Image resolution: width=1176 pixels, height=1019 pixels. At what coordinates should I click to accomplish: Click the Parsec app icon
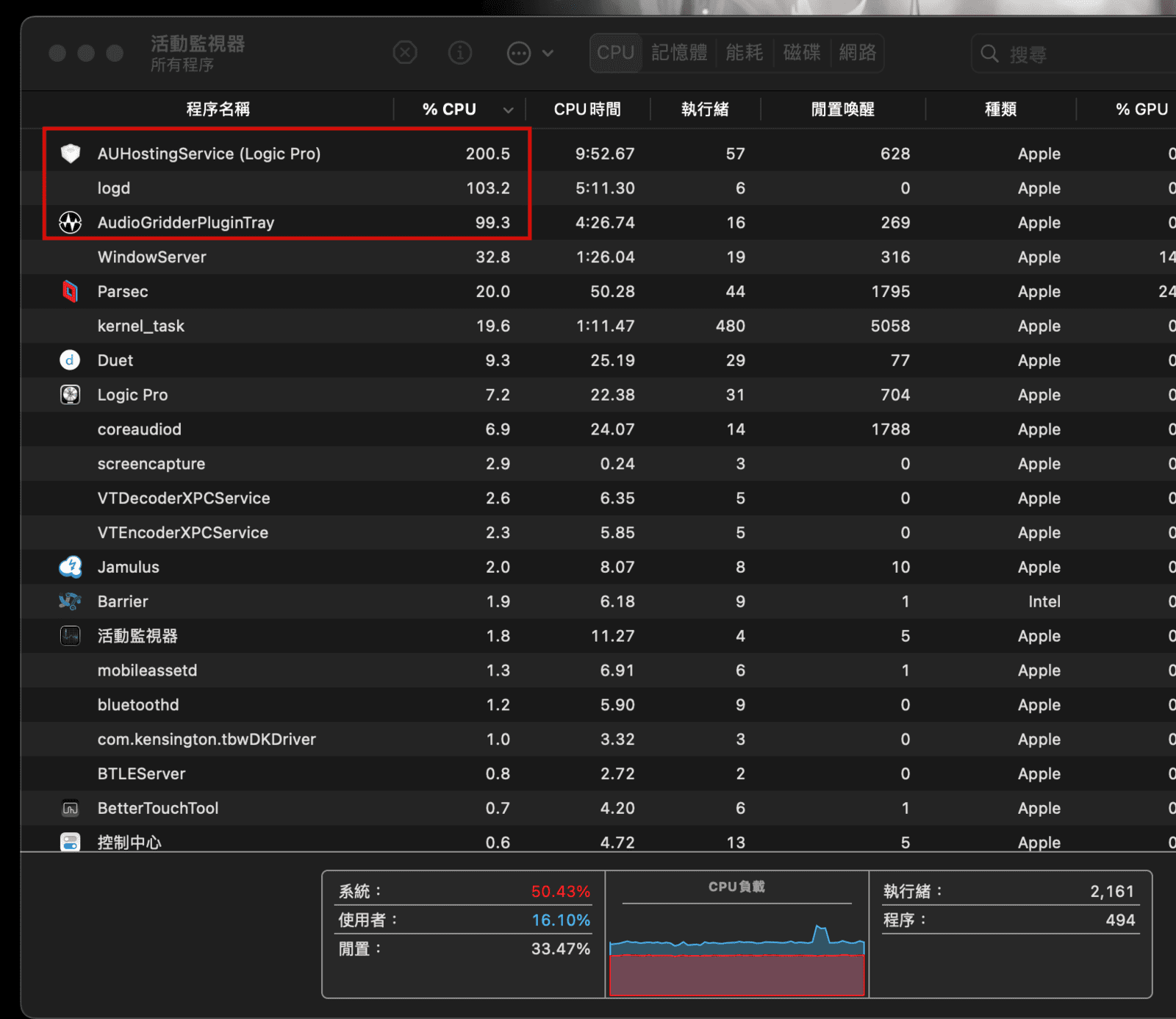[x=71, y=292]
